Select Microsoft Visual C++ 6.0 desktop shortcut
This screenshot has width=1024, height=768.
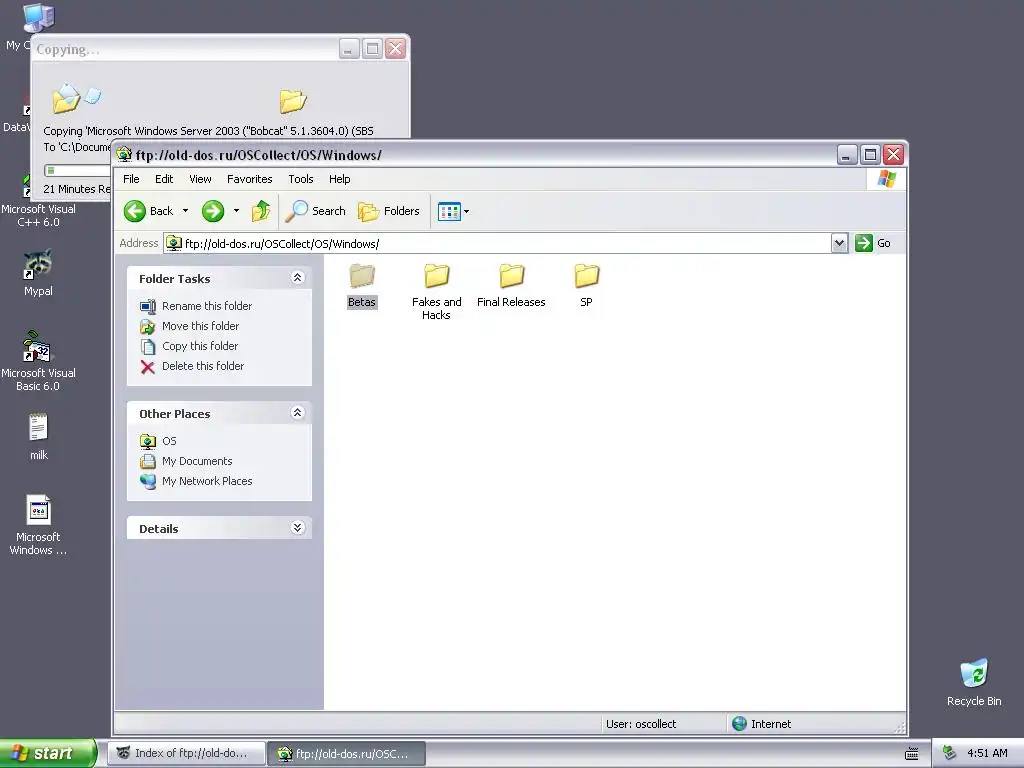(x=38, y=202)
